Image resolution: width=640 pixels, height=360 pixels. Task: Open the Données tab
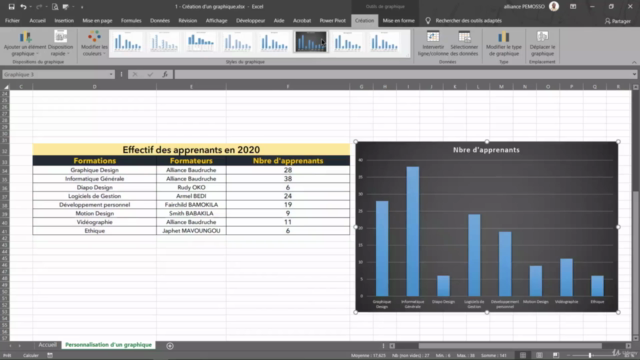160,20
